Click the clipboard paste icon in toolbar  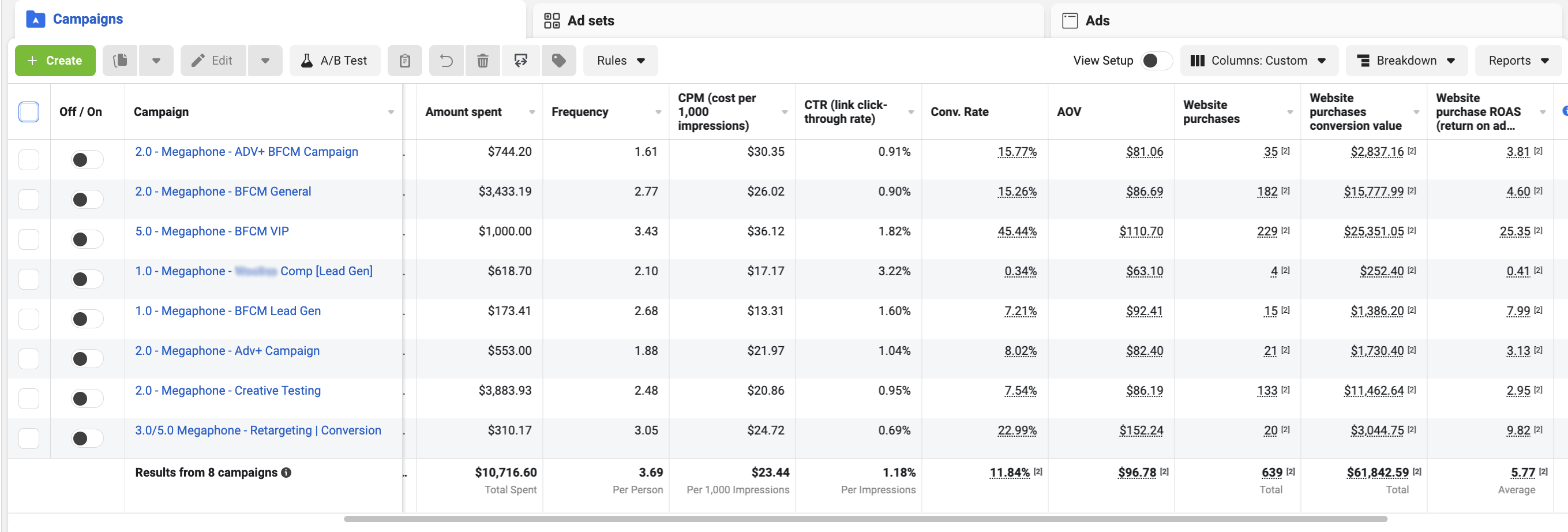pyautogui.click(x=405, y=60)
